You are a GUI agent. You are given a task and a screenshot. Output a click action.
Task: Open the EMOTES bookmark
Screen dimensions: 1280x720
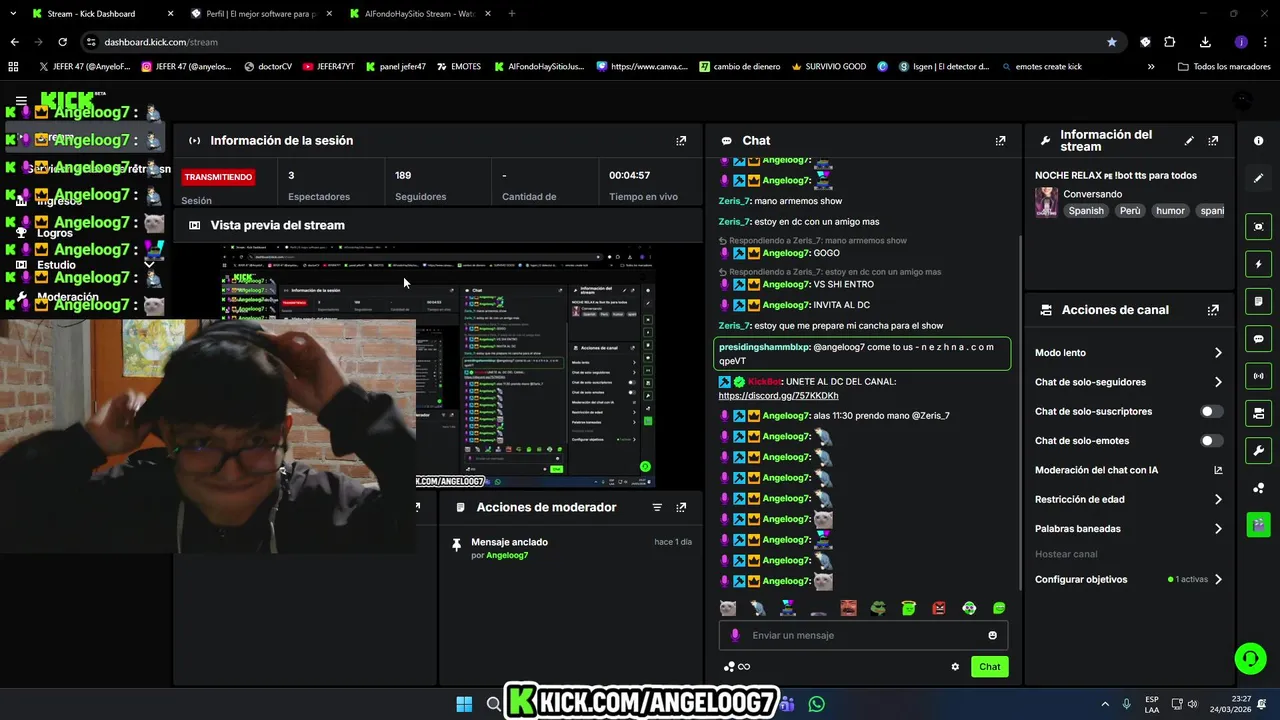[458, 67]
